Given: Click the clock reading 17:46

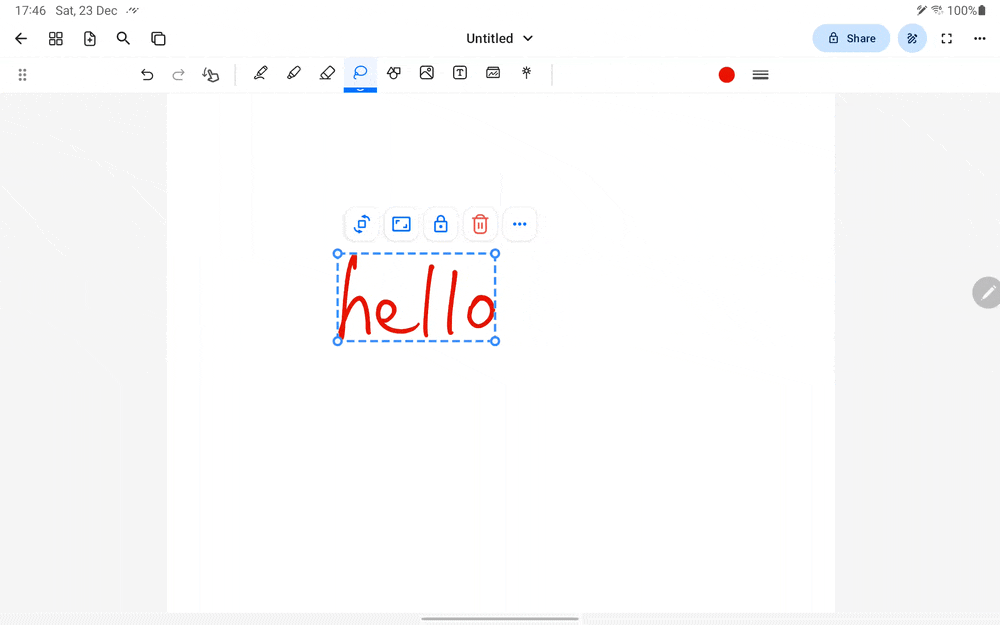Looking at the screenshot, I should pos(30,11).
